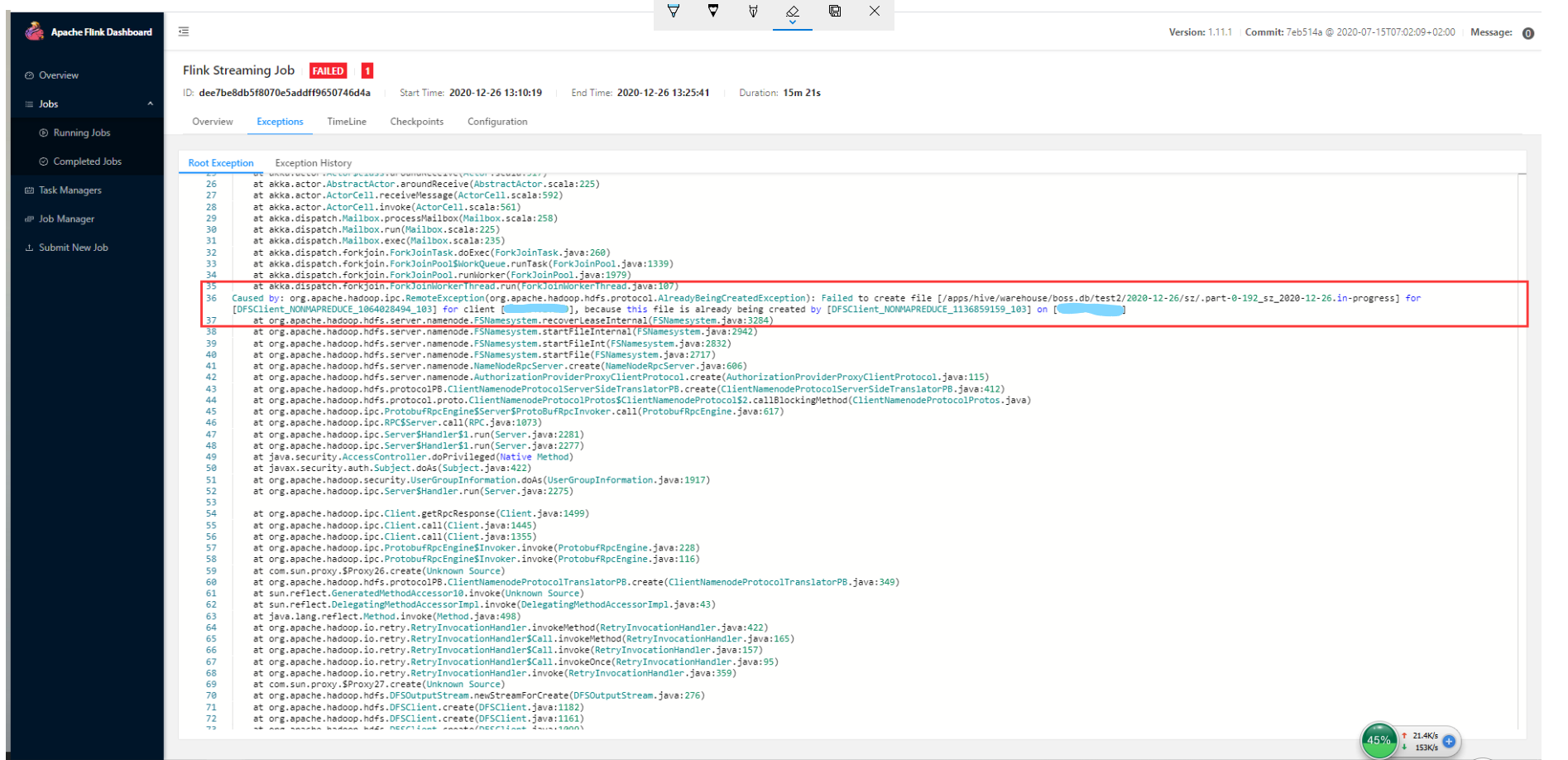Click line 63 Method.invoke stack frame

386,617
